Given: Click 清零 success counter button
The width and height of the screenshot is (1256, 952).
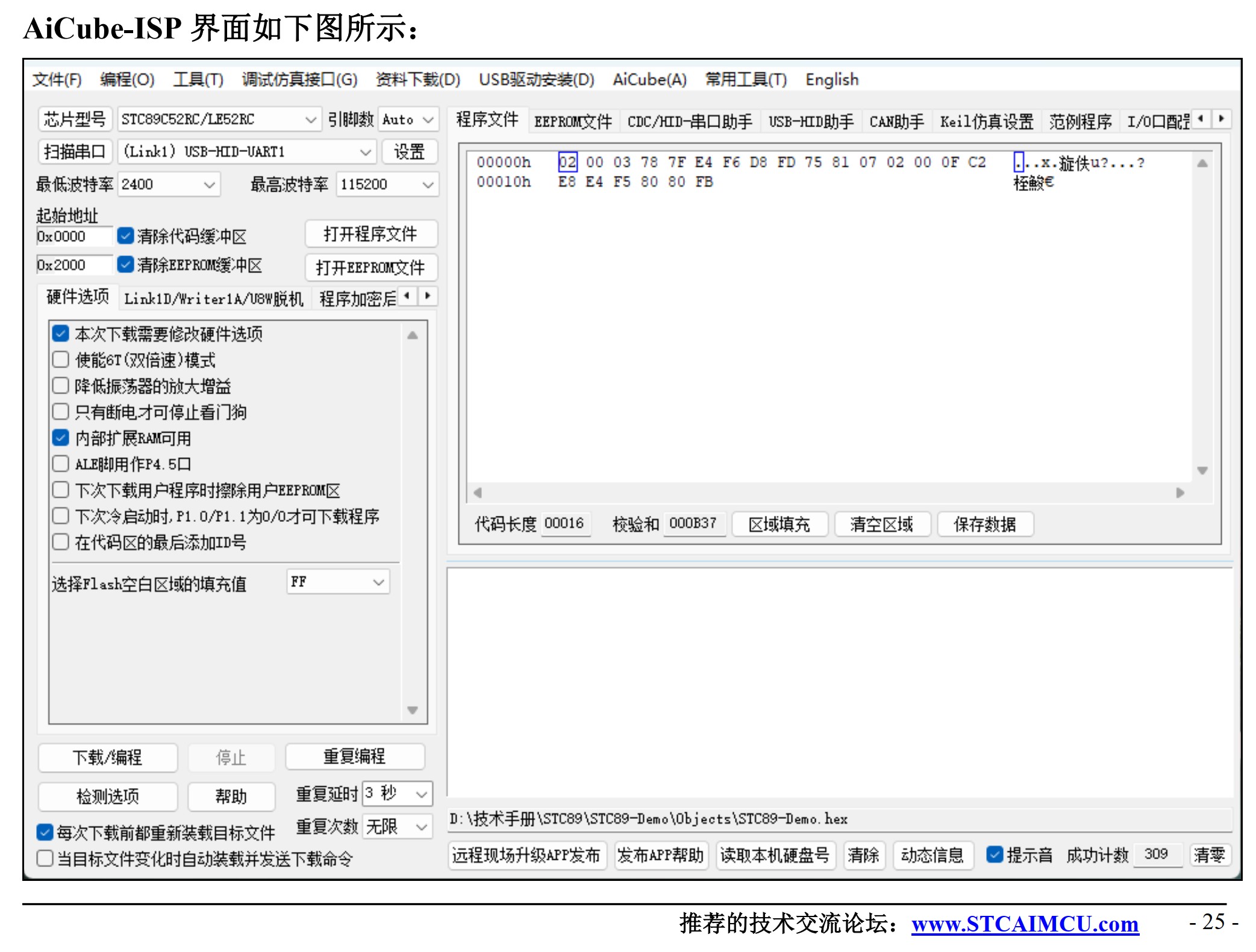Looking at the screenshot, I should 1210,855.
